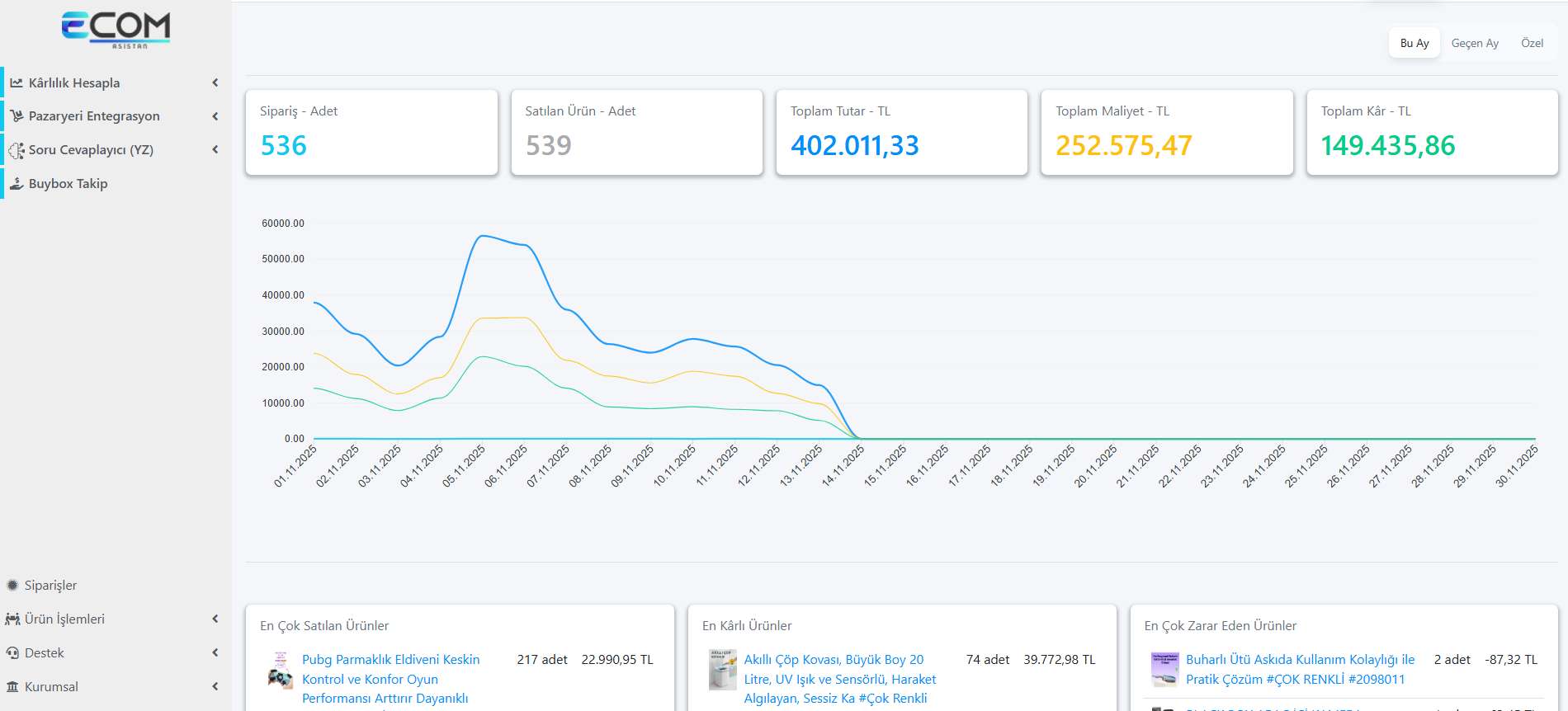
Task: Click the Soru Cevaplayıcı AI icon
Action: point(17,150)
